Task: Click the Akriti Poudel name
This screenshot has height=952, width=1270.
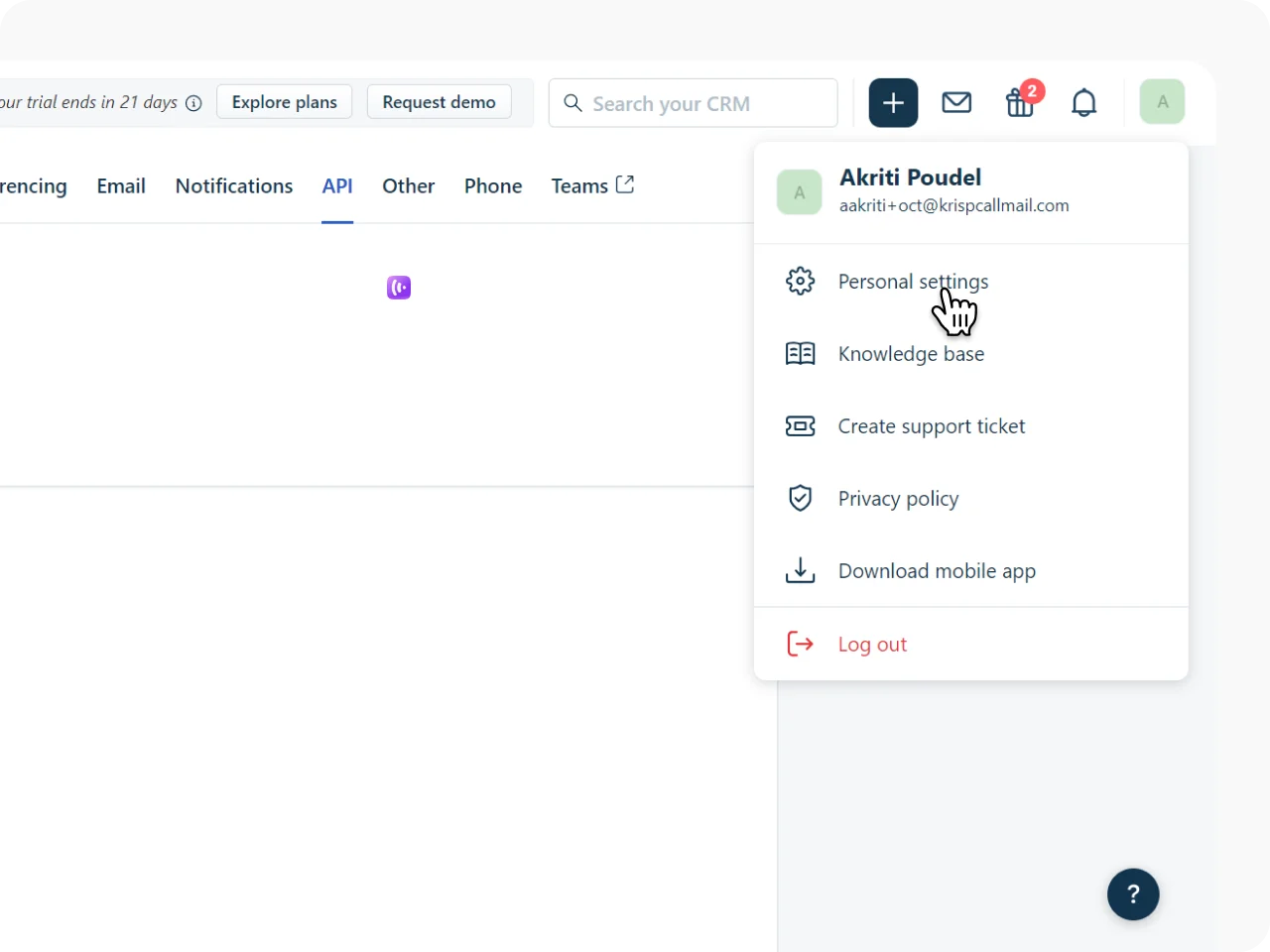Action: coord(911,178)
